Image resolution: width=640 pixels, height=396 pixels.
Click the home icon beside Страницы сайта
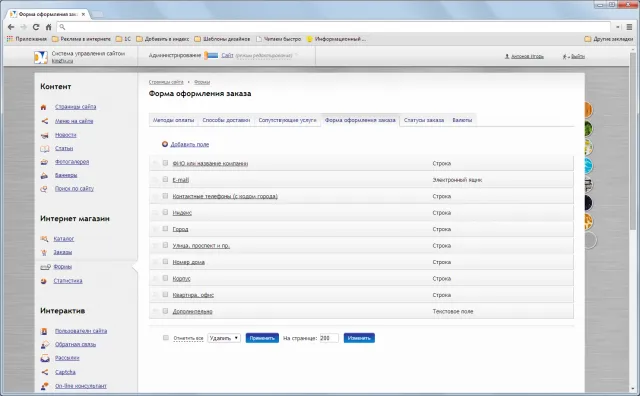(44, 107)
